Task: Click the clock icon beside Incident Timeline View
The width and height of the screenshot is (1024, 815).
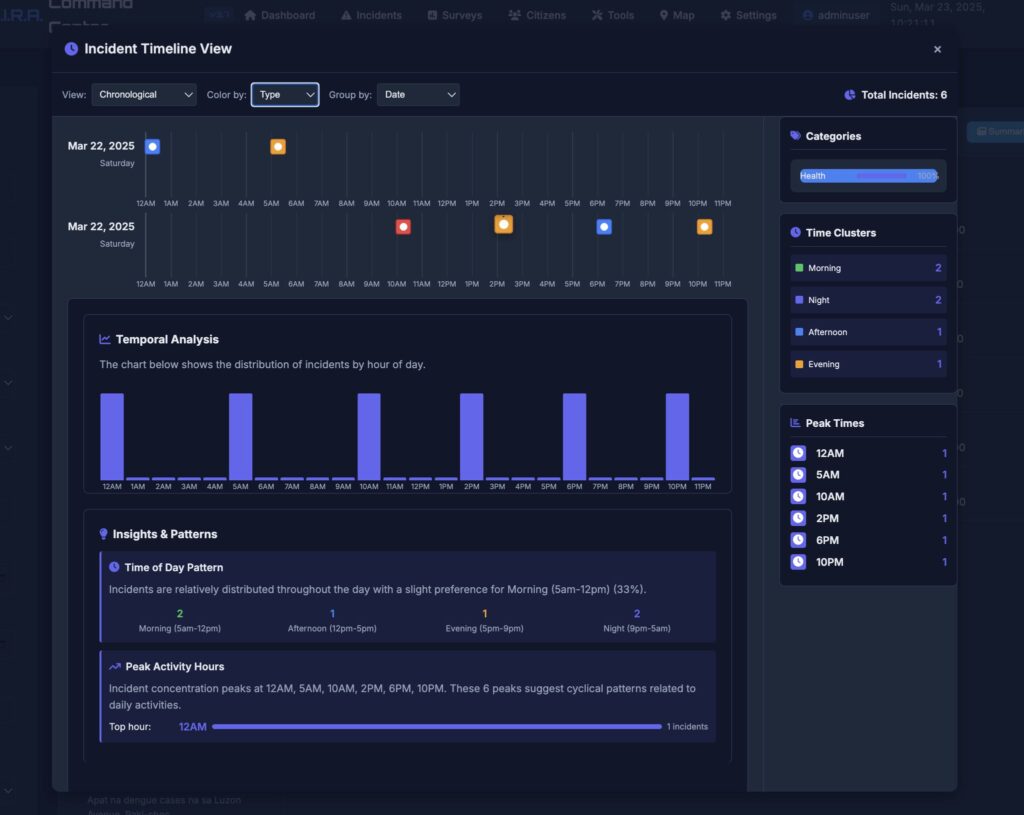Action: coord(71,48)
